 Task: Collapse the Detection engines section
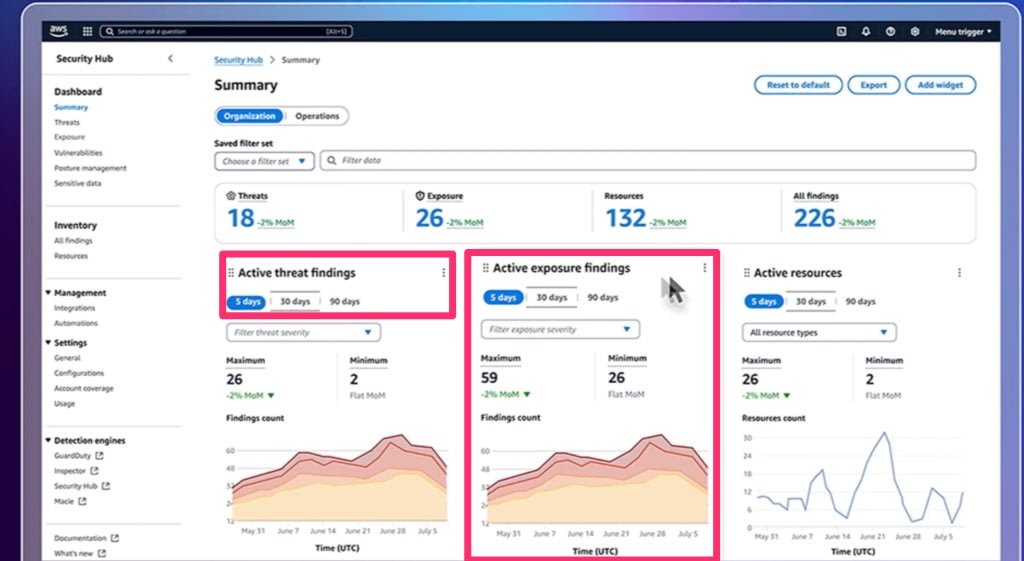click(x=48, y=440)
